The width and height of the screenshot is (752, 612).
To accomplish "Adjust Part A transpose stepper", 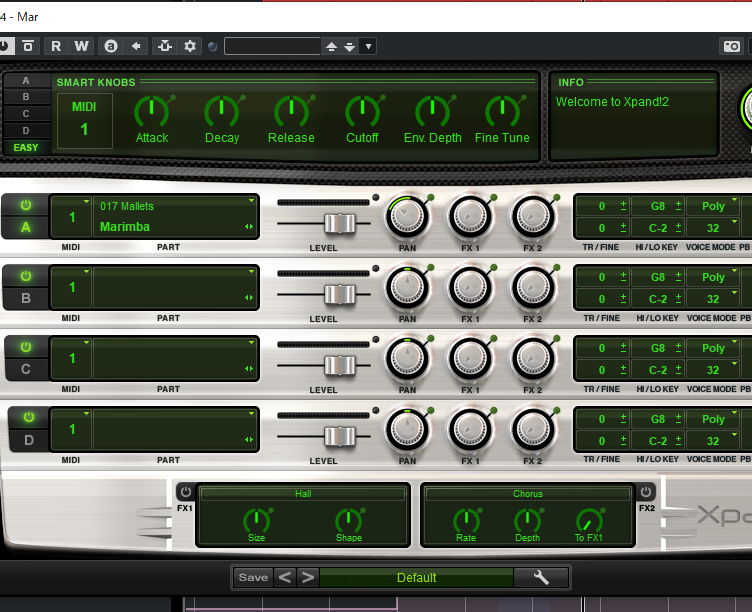I will coord(623,206).
